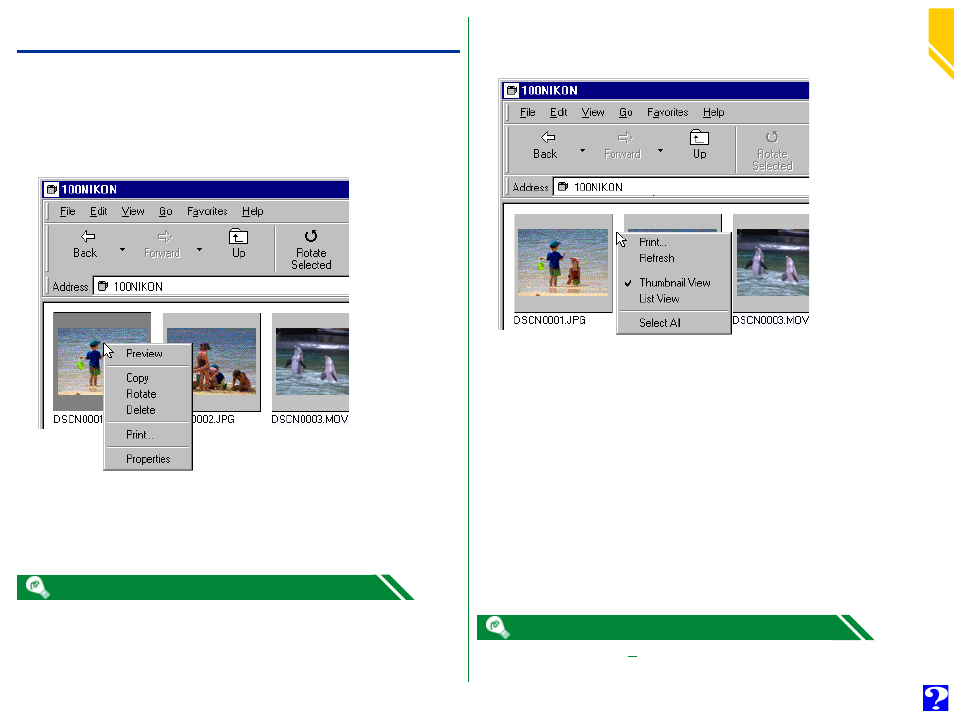Select dolphins thumbnail in Preview menu window

(311, 361)
